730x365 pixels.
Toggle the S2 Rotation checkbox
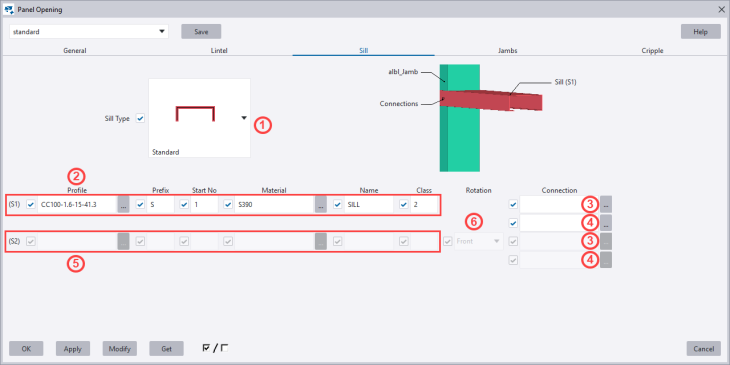448,242
